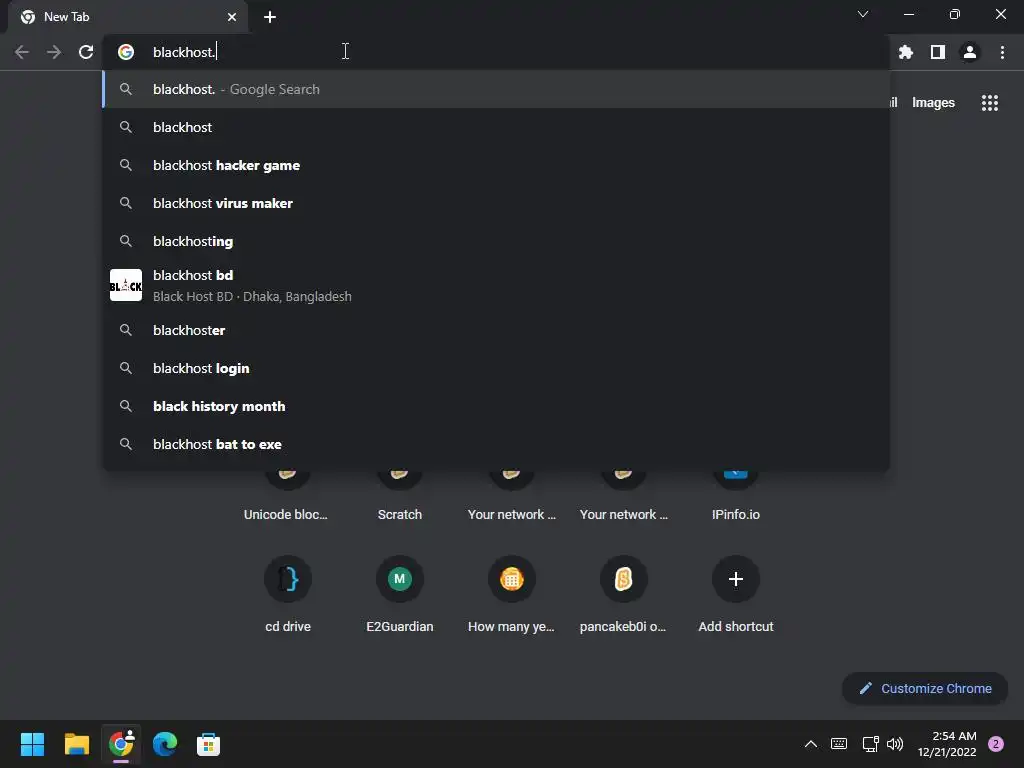Open Microsoft Store from taskbar
Screen dimensions: 1024x768
click(208, 744)
